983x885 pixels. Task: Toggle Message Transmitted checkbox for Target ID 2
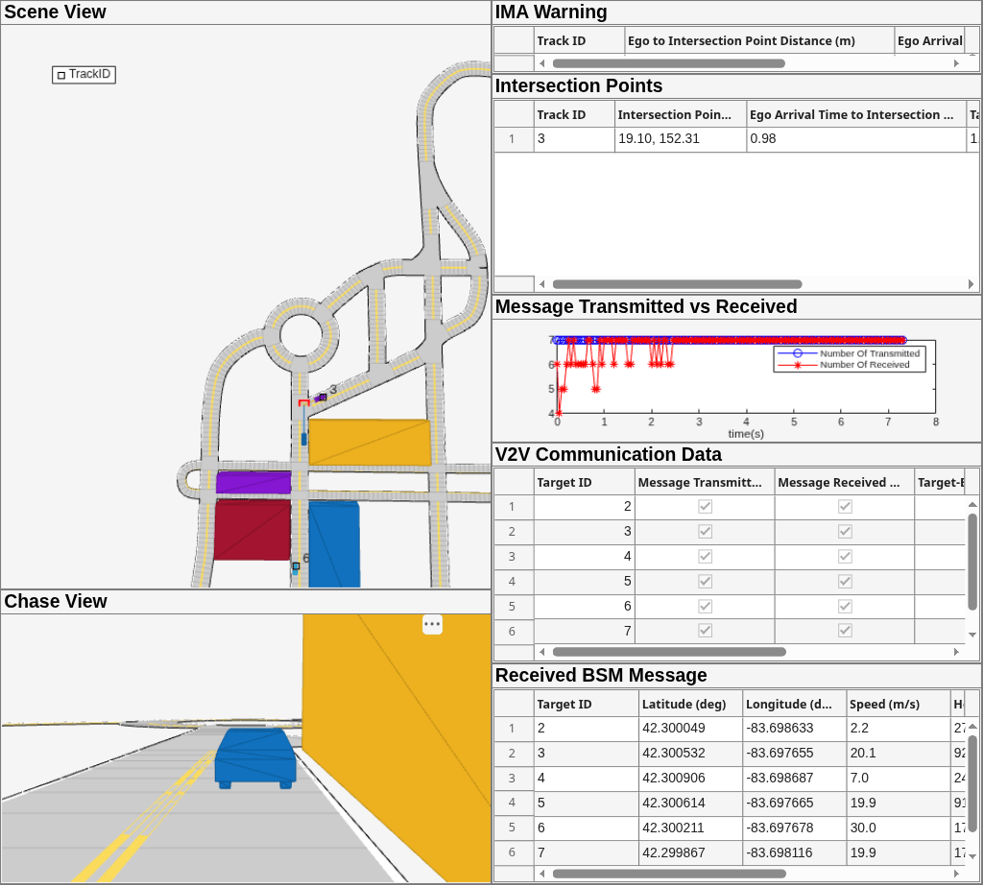point(705,506)
